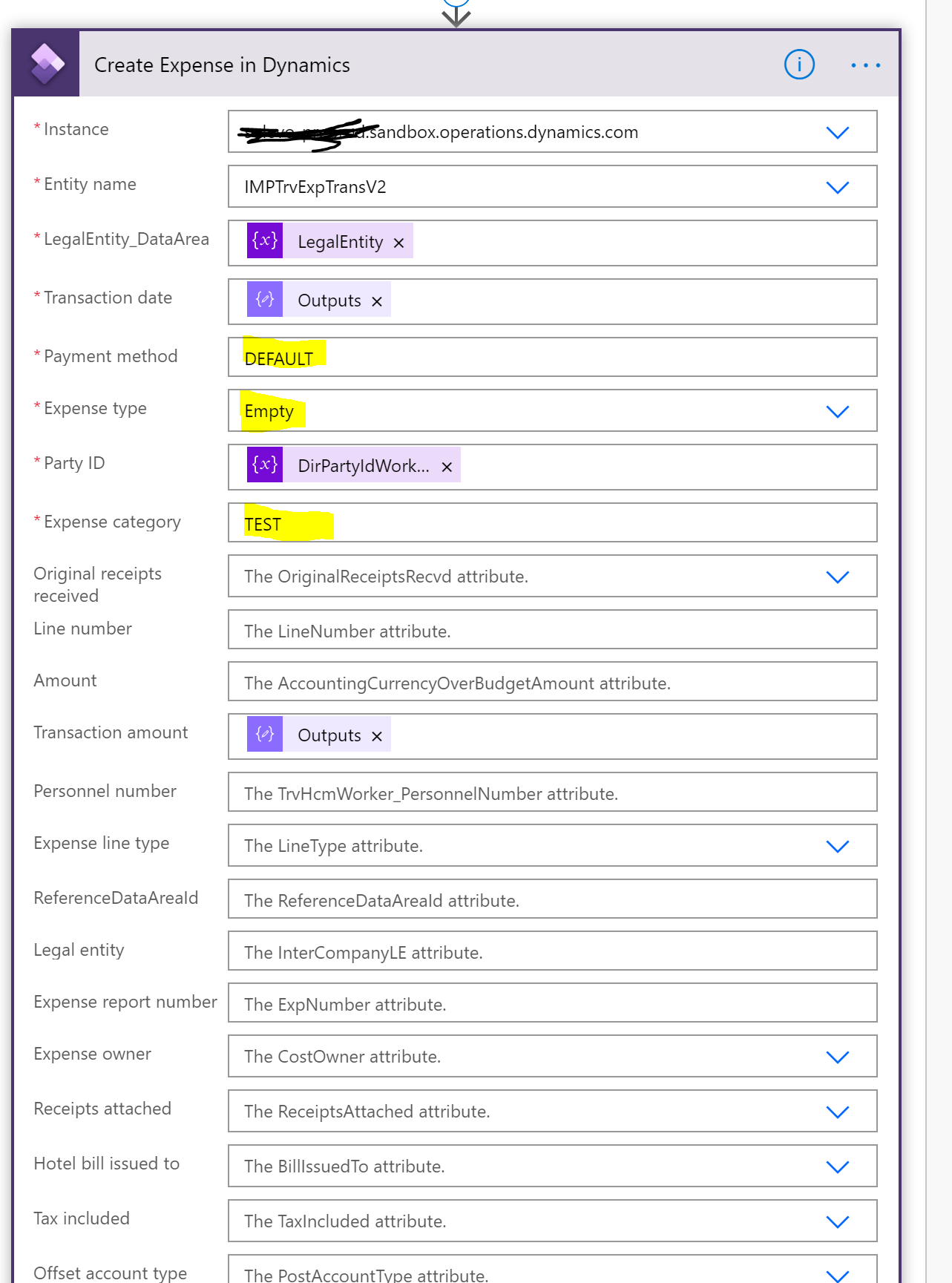Expand the Expense line type dropdown
The width and height of the screenshot is (952, 1283).
[838, 846]
